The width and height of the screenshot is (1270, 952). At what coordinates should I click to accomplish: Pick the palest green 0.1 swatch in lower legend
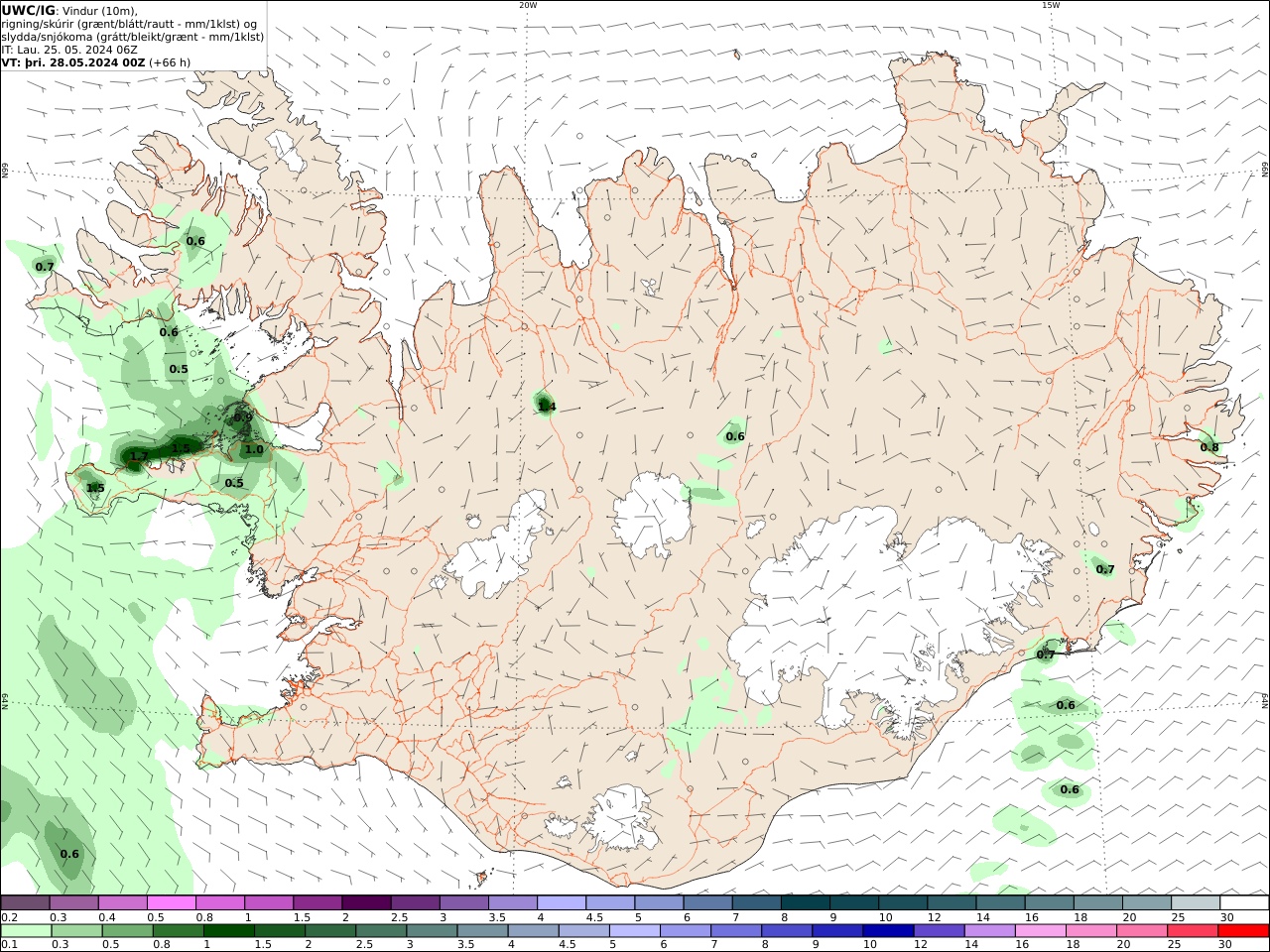(x=26, y=931)
